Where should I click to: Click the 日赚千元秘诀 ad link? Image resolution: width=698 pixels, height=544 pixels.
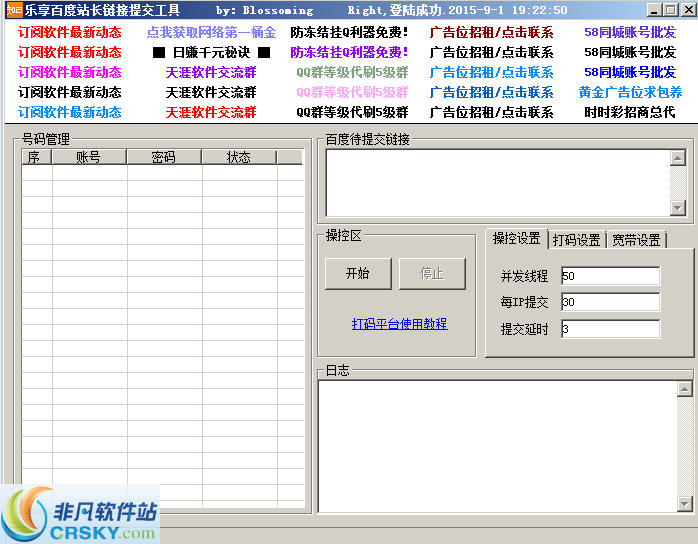[211, 53]
